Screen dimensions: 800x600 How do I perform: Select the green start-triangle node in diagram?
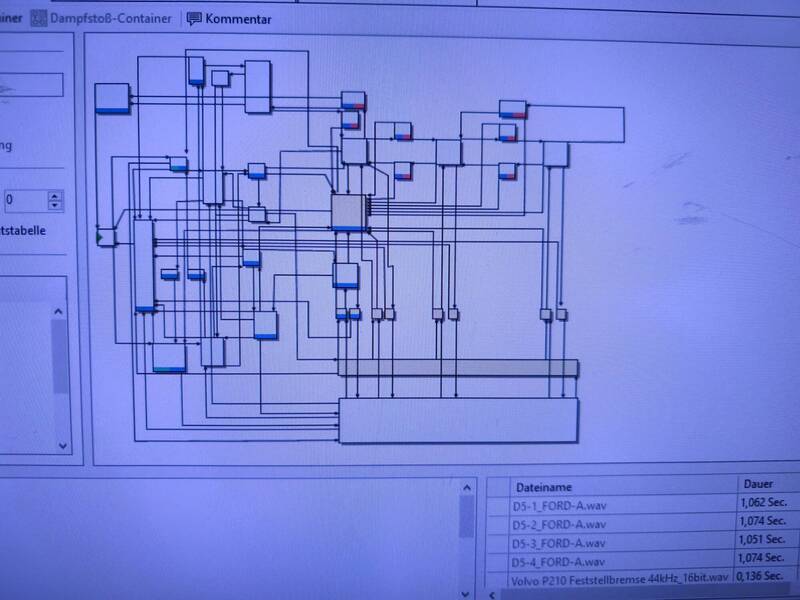105,237
